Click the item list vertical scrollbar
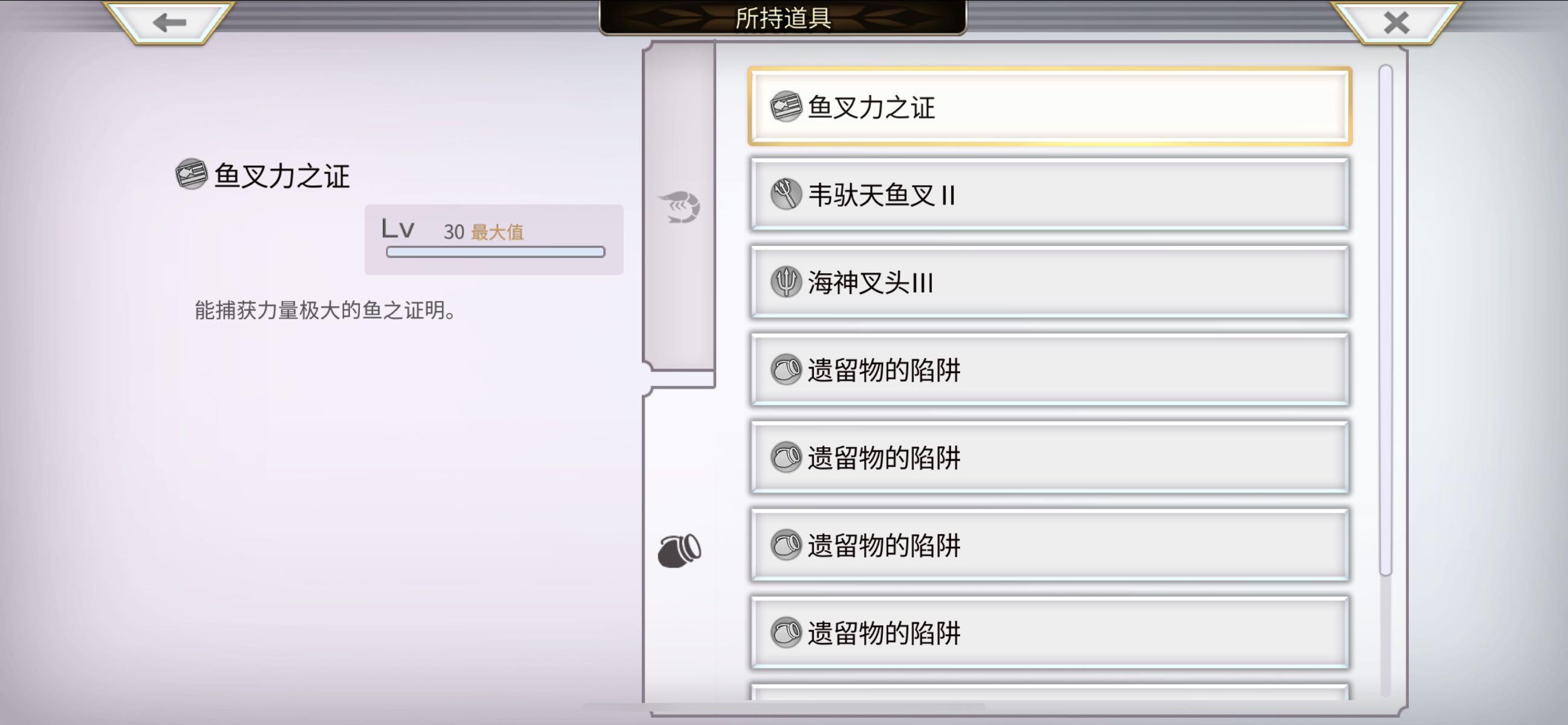This screenshot has width=1568, height=725. tap(1386, 320)
